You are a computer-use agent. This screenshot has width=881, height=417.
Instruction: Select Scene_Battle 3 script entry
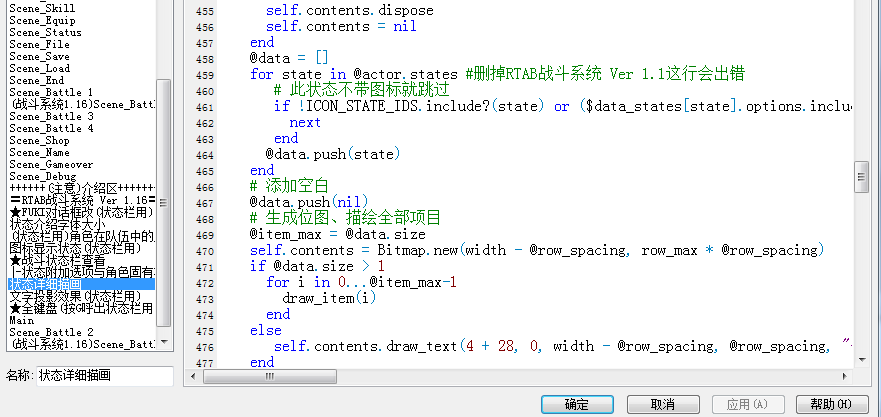[51, 116]
